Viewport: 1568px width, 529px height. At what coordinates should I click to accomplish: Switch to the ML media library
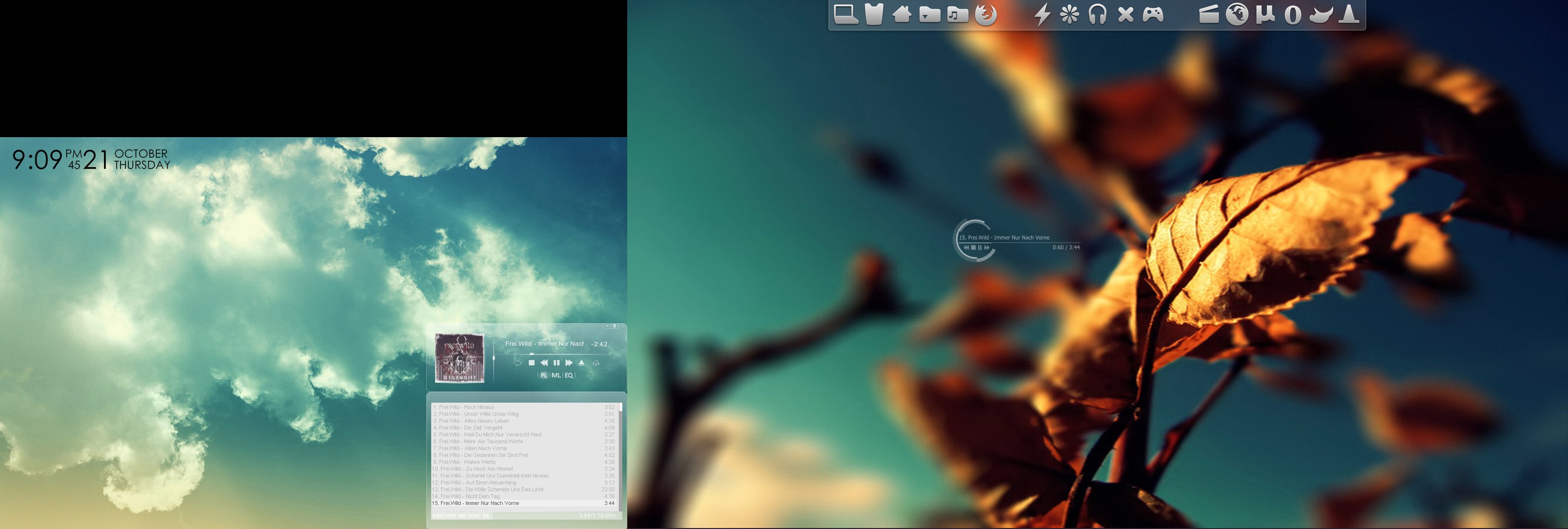556,376
